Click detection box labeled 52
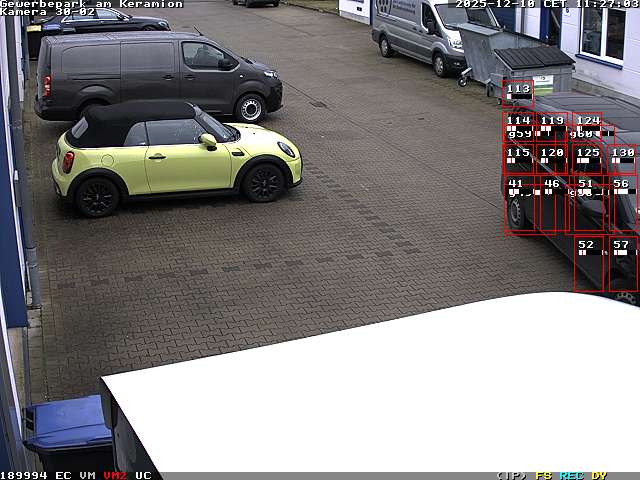 pos(588,263)
